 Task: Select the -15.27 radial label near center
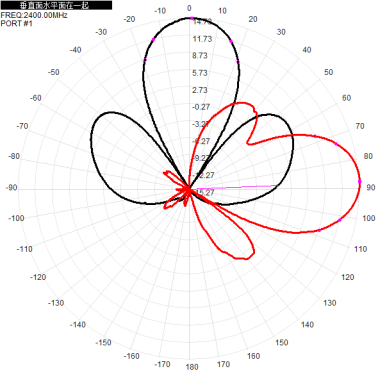click(x=204, y=192)
